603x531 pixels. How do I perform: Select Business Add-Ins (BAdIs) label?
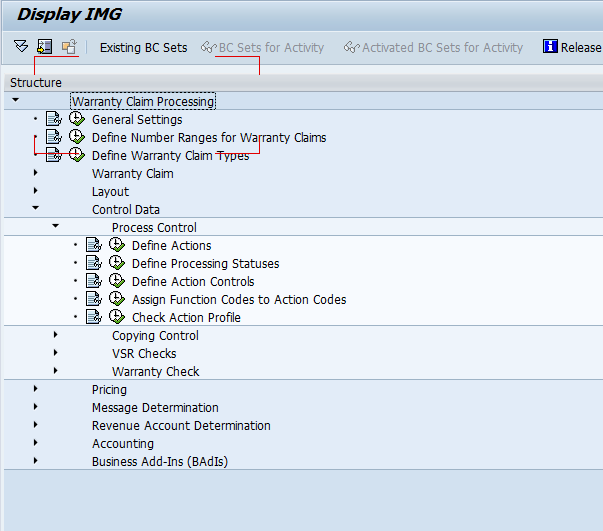[160, 462]
